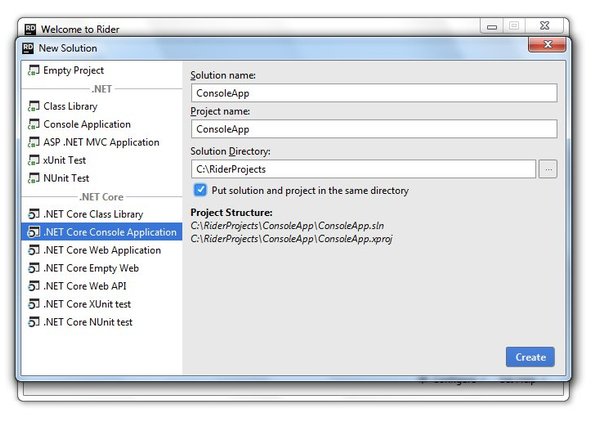Image resolution: width=600 pixels, height=427 pixels.
Task: Click into the Solution Directory path field
Action: point(363,170)
